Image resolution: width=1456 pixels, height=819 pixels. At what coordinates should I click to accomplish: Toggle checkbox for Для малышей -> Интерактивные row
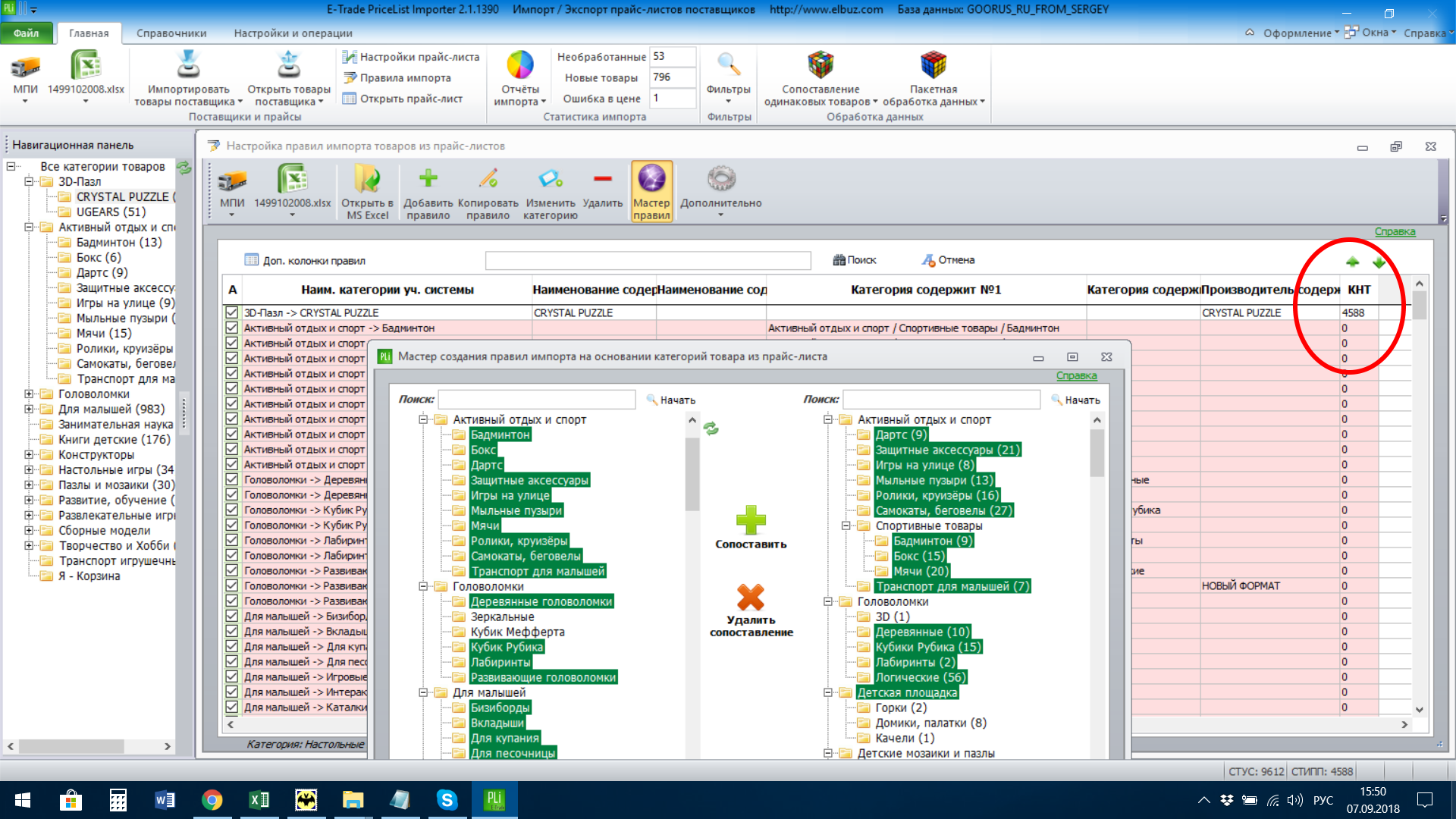tap(232, 692)
